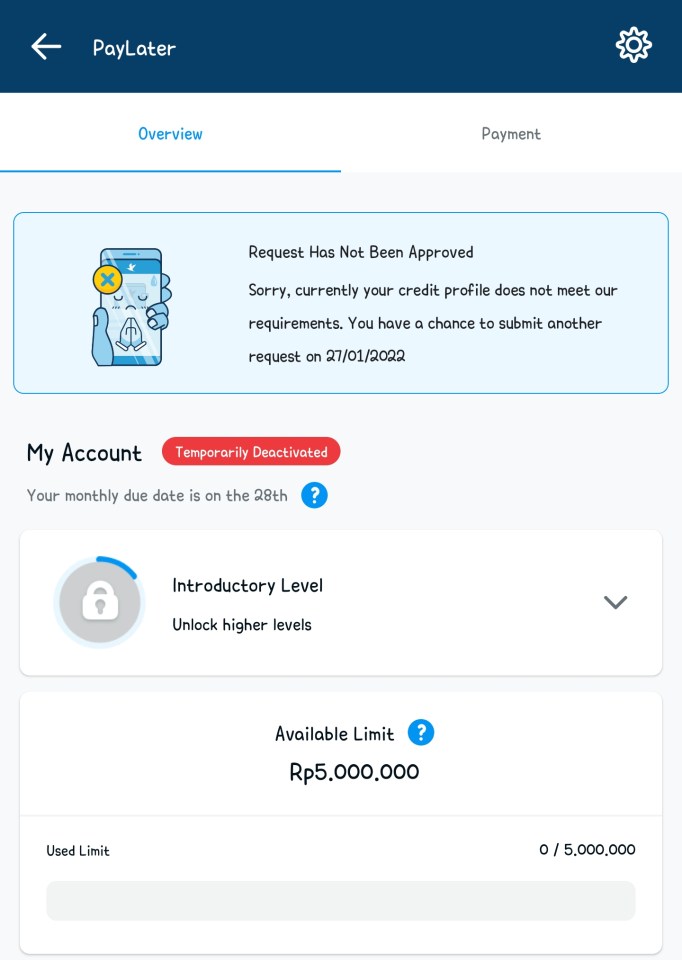Tap the padlock level icon
Image resolution: width=682 pixels, height=960 pixels.
coord(100,602)
